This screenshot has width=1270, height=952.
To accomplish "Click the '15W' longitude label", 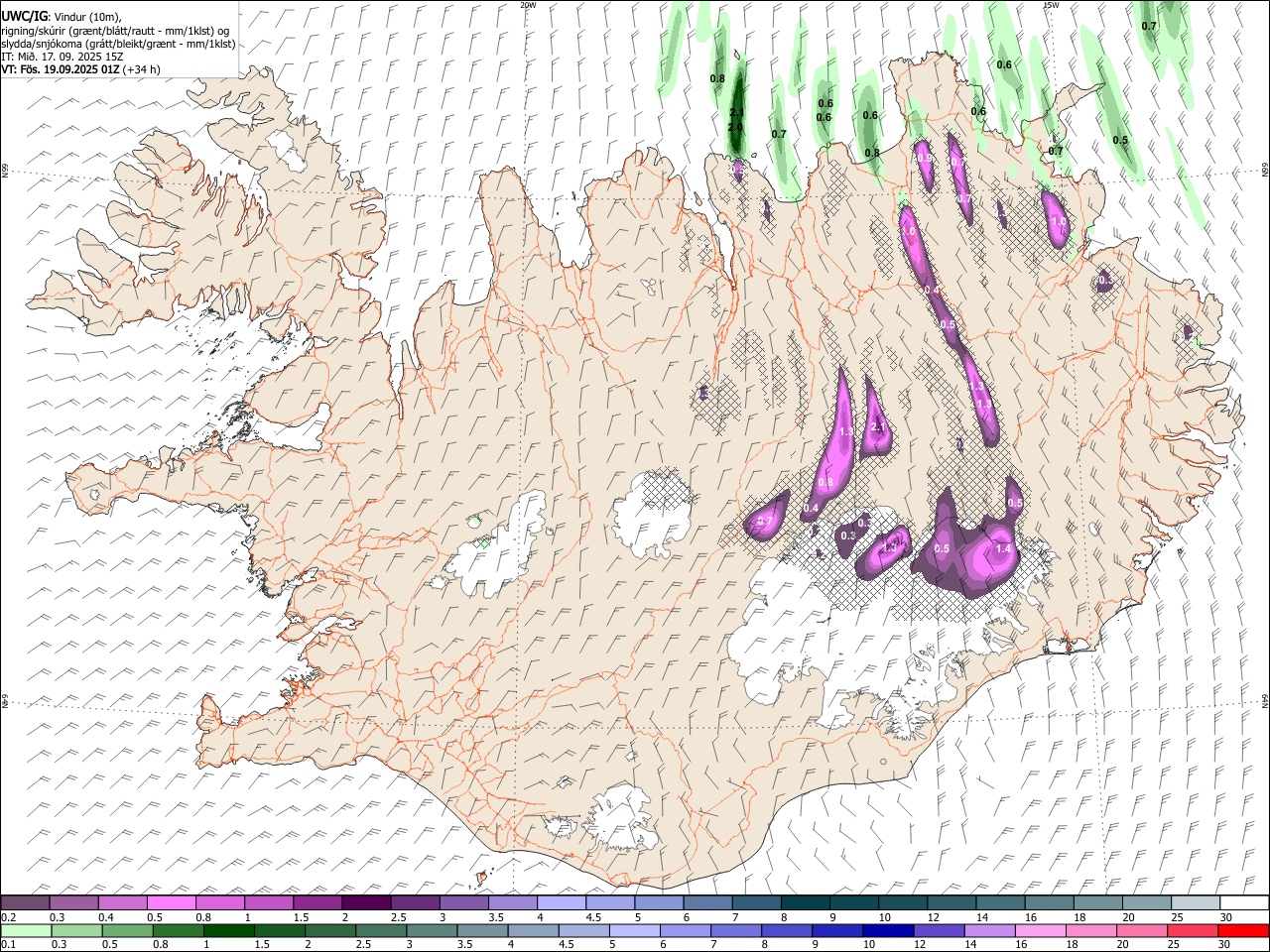I will [x=1051, y=5].
